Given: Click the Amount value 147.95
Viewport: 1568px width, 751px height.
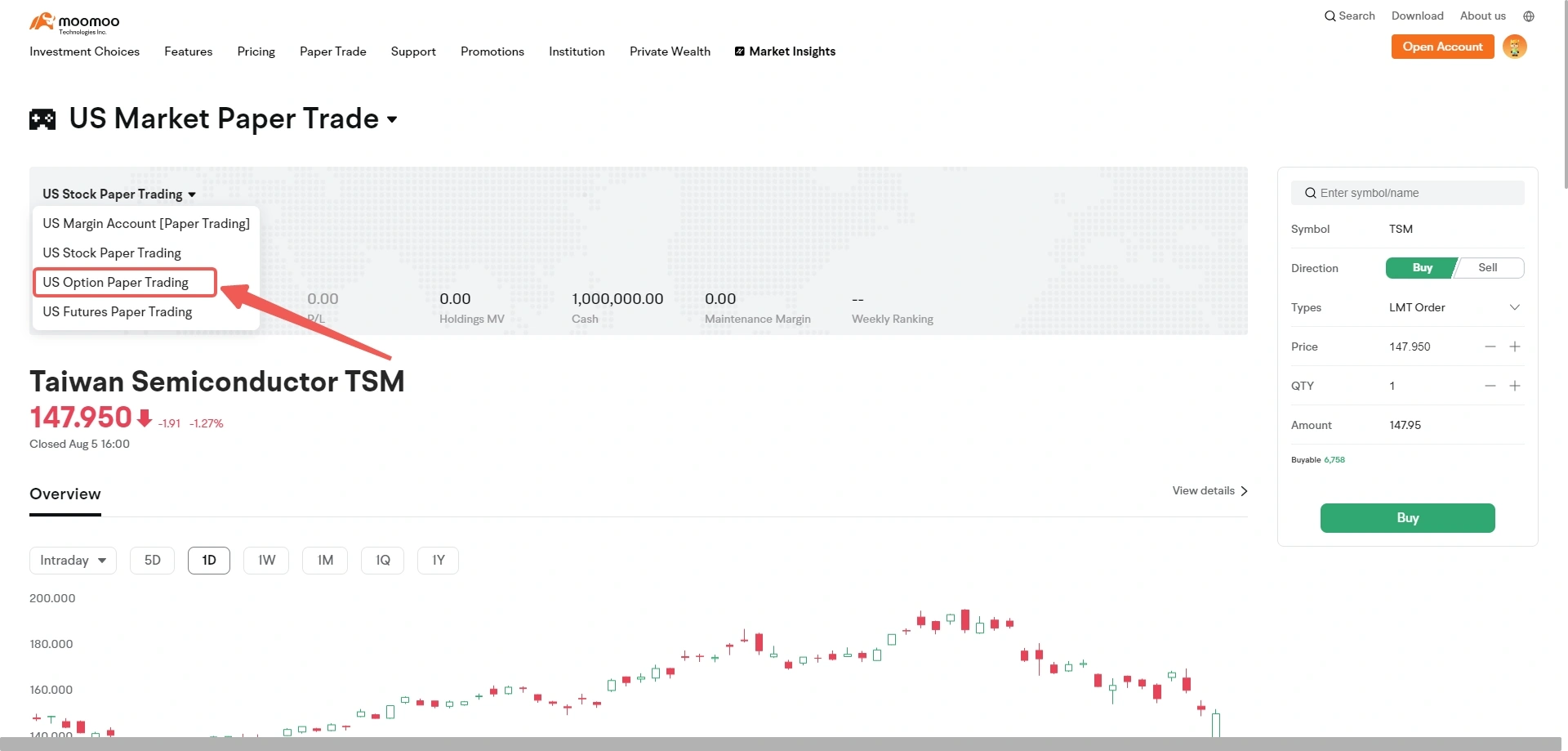Looking at the screenshot, I should [x=1405, y=425].
